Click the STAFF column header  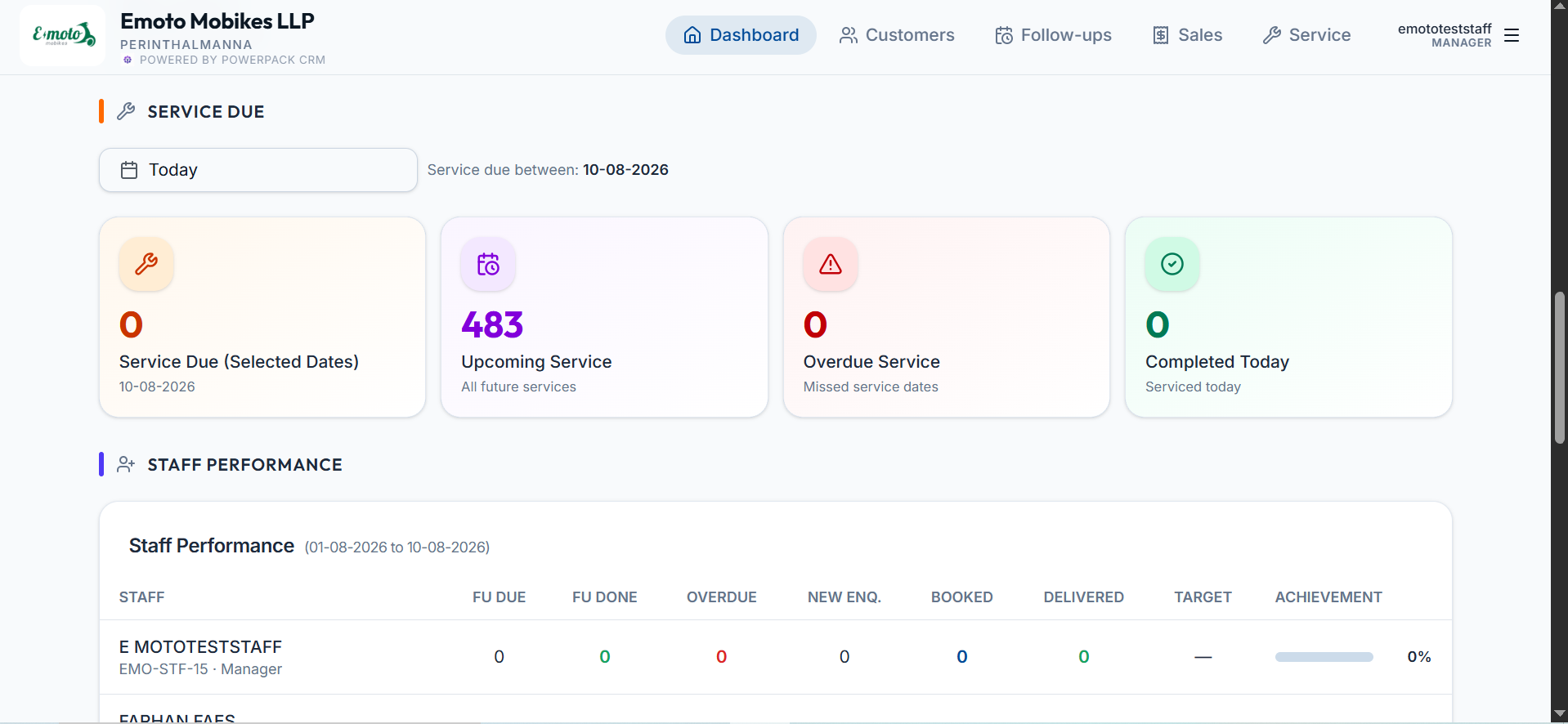142,597
